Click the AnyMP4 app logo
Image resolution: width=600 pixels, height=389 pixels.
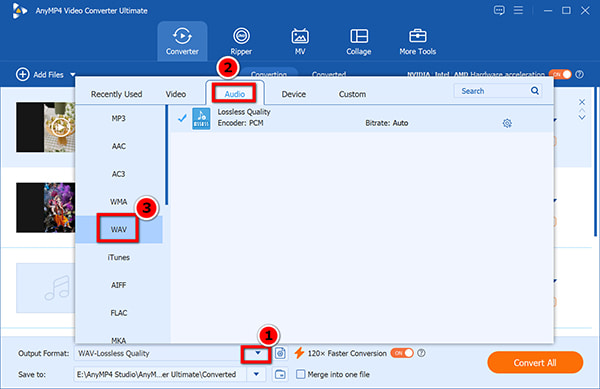tap(19, 10)
